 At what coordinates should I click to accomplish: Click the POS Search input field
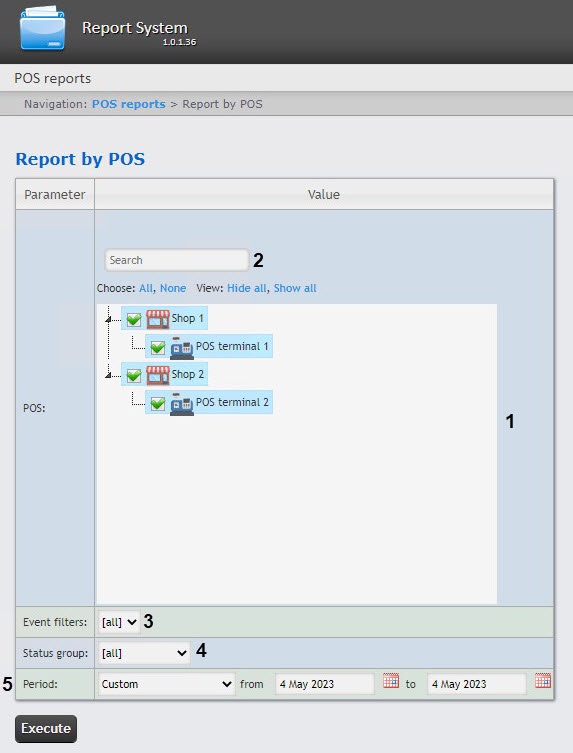pos(176,260)
